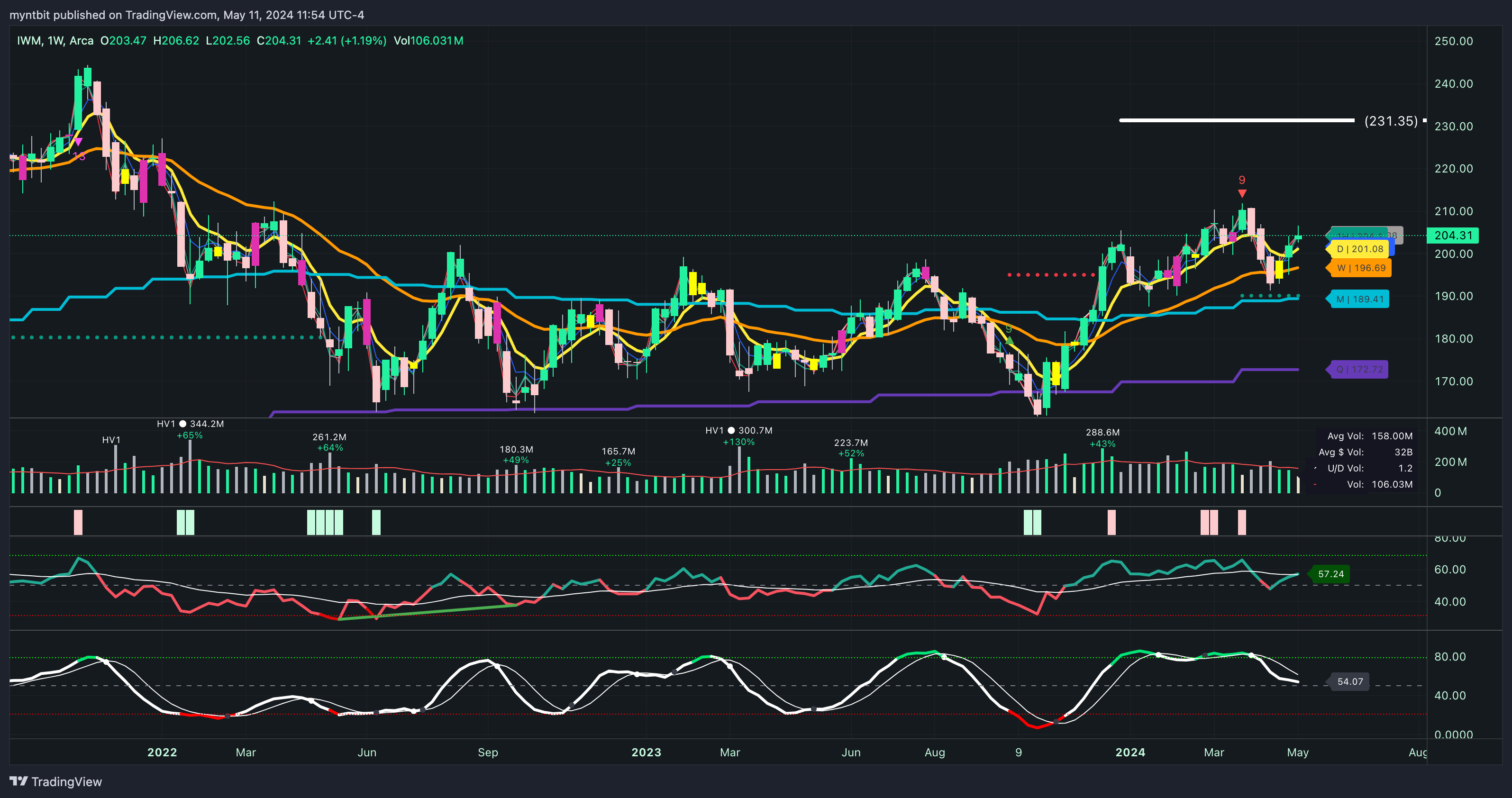Click the 400M volume axis label
The height and width of the screenshot is (798, 1512).
click(1450, 431)
